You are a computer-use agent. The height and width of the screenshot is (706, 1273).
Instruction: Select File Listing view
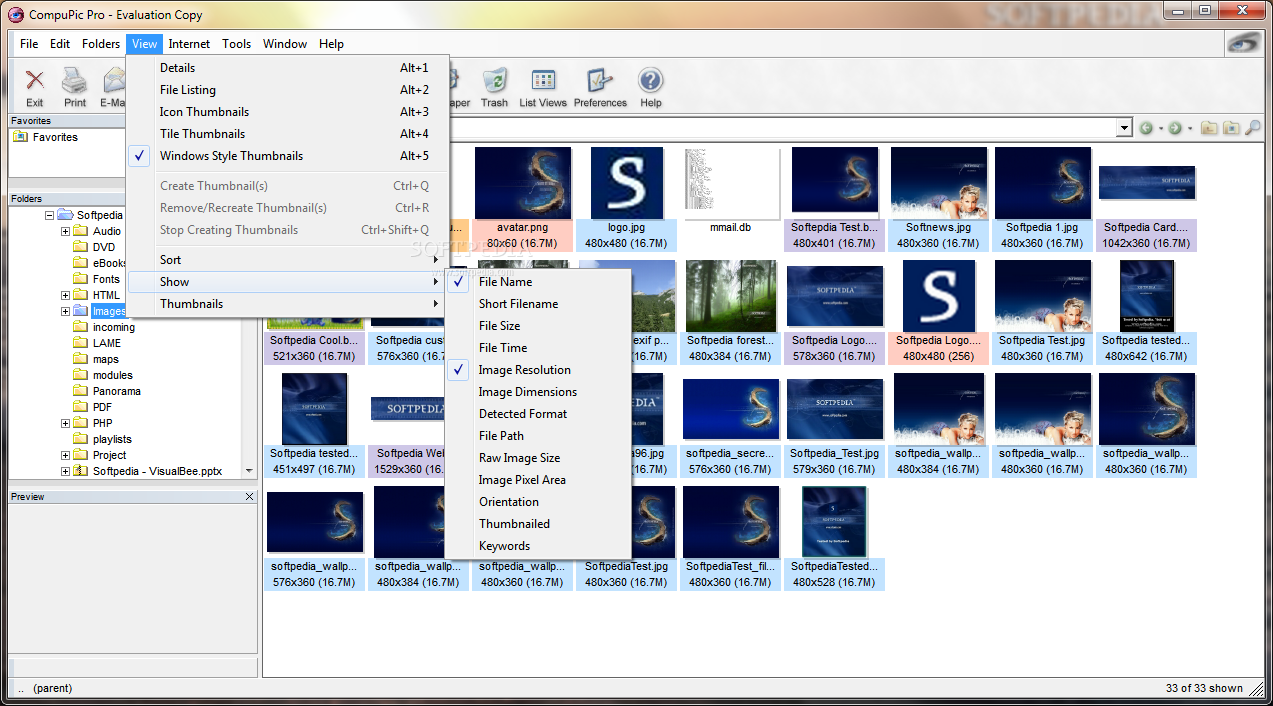pyautogui.click(x=289, y=90)
